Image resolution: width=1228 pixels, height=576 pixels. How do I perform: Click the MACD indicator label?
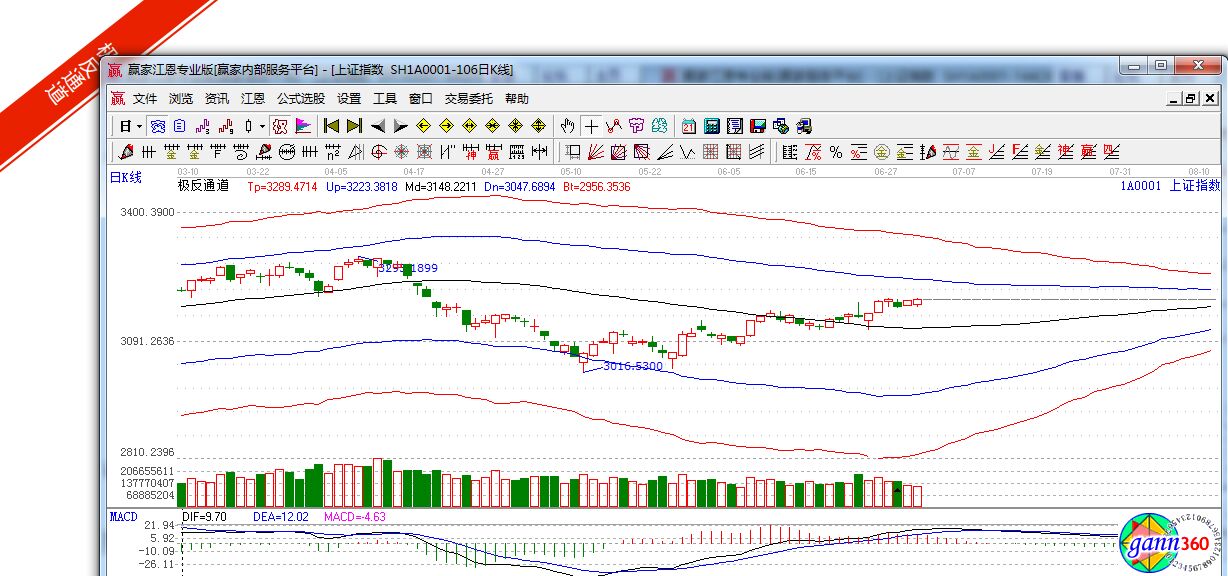123,516
